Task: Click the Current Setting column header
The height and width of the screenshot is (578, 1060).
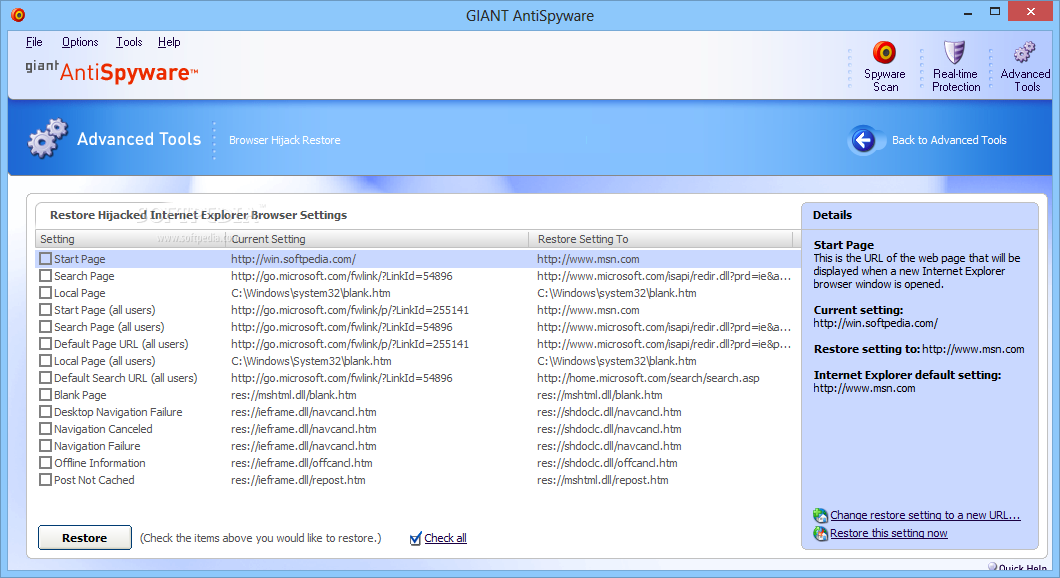Action: [x=377, y=239]
